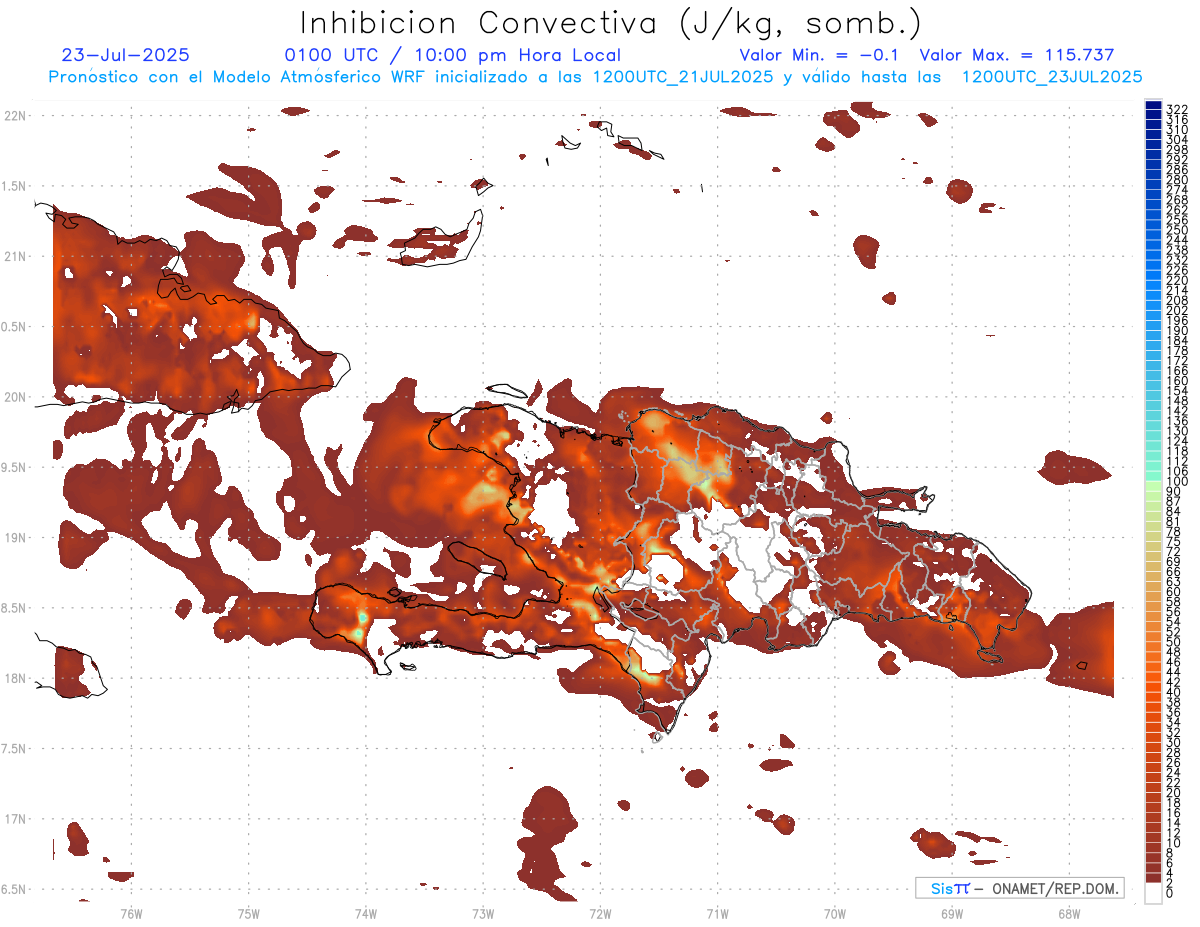
Task: Click the colorbar value label "100"
Action: tap(1176, 482)
